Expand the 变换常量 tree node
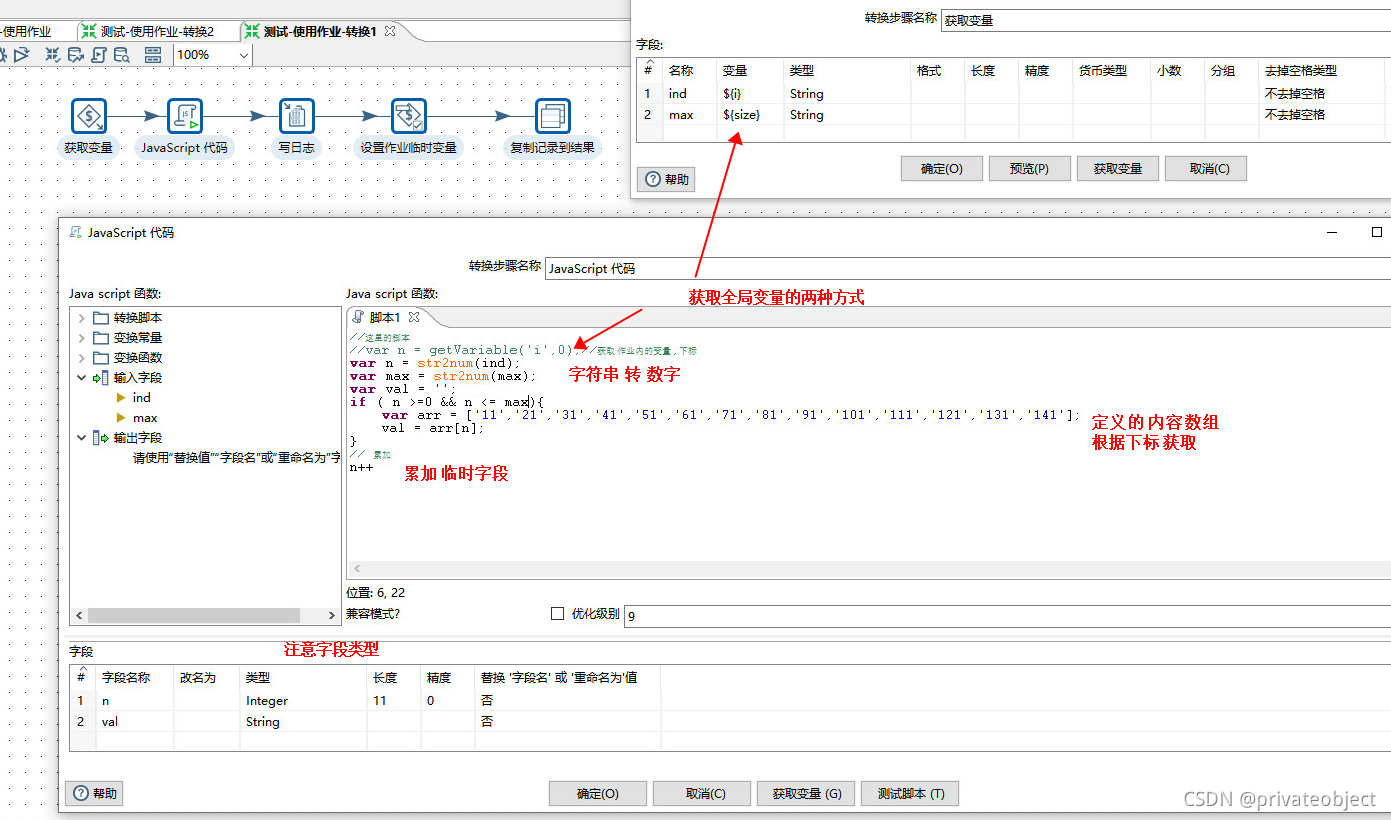 point(81,337)
